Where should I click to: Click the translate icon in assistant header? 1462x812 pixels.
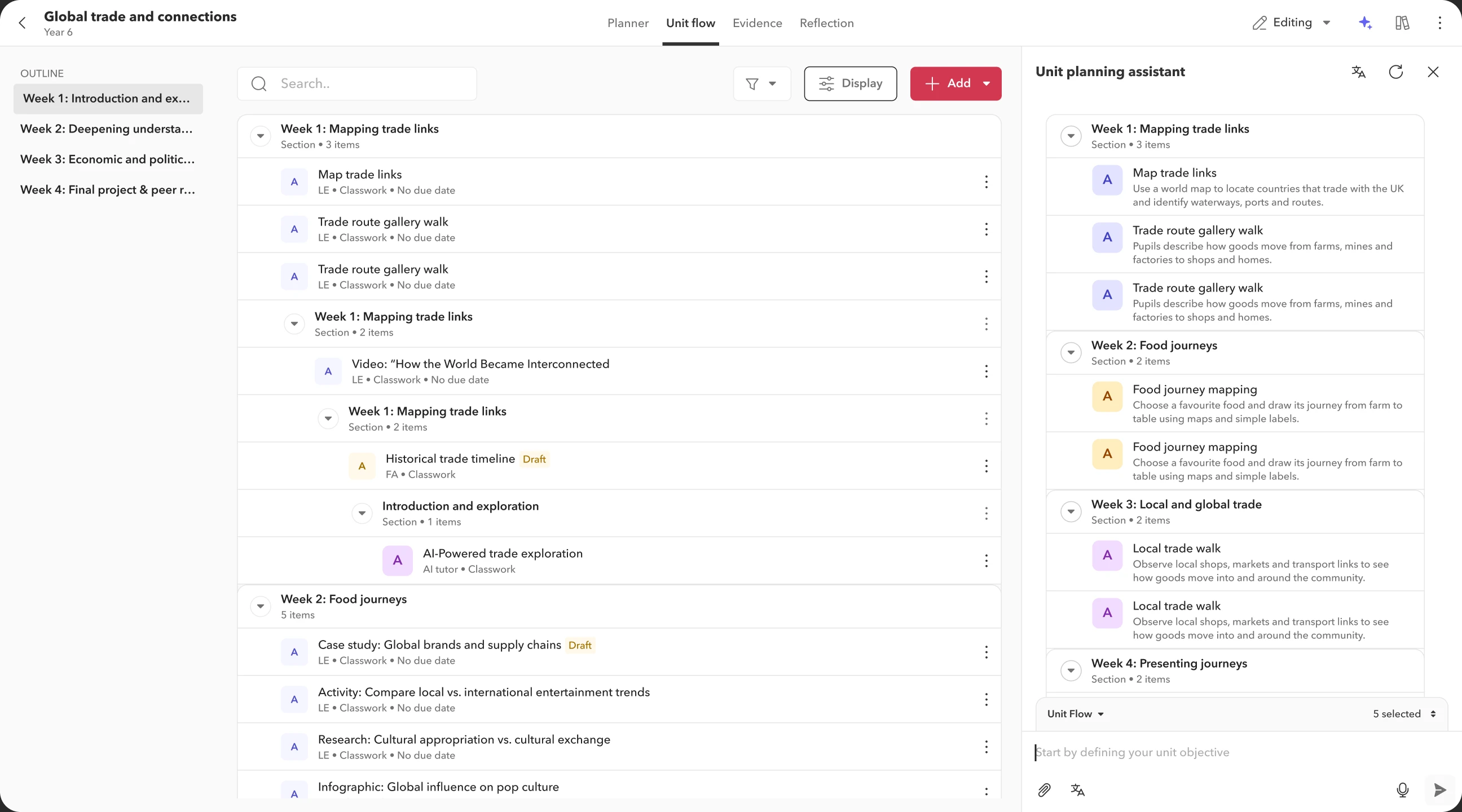click(1358, 72)
